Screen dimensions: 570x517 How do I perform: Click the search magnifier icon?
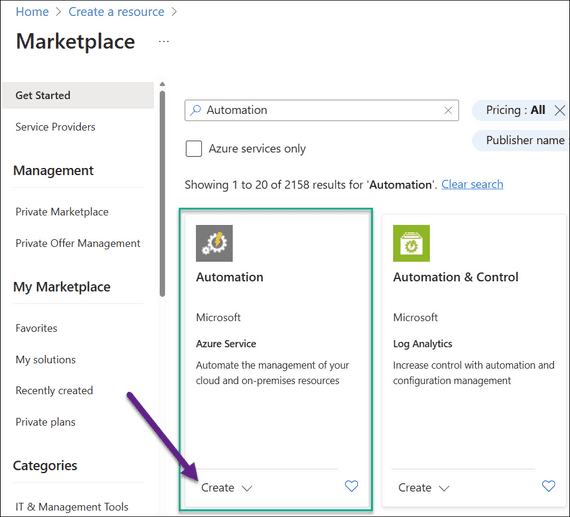[x=195, y=110]
